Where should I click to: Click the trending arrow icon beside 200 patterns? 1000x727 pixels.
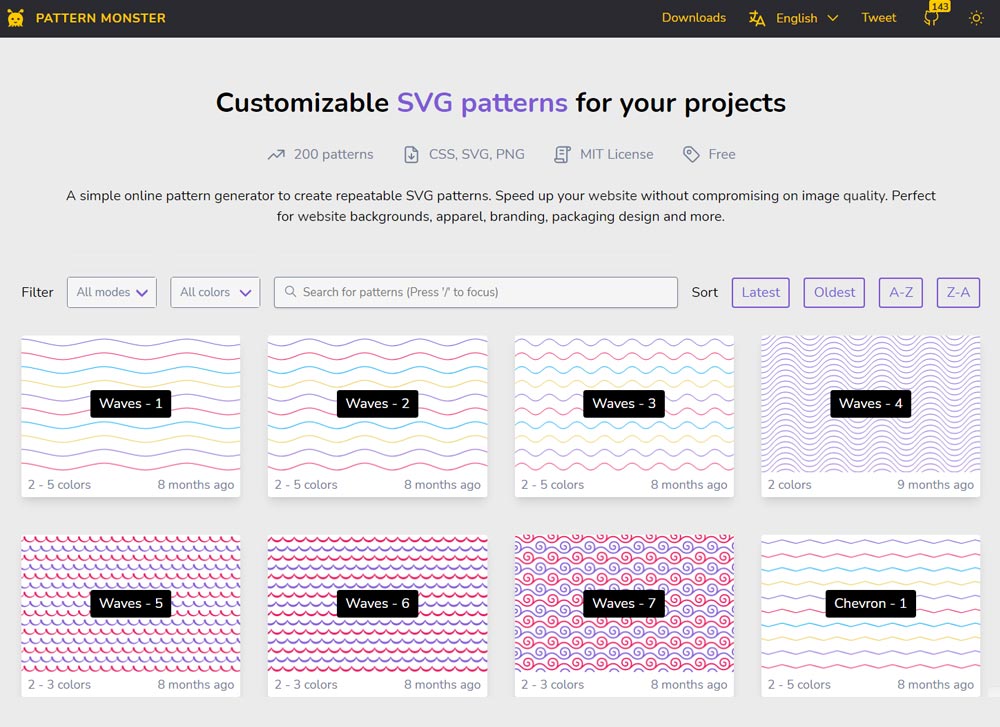[276, 154]
